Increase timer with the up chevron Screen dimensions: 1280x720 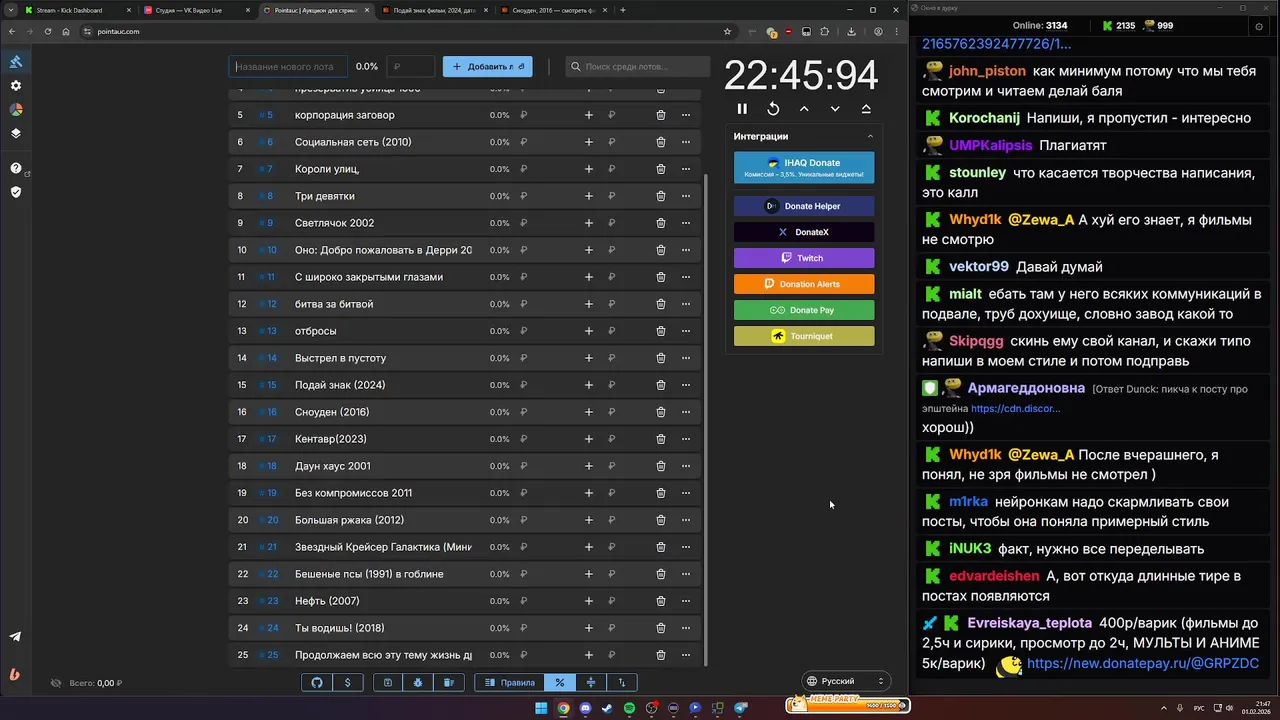point(804,109)
